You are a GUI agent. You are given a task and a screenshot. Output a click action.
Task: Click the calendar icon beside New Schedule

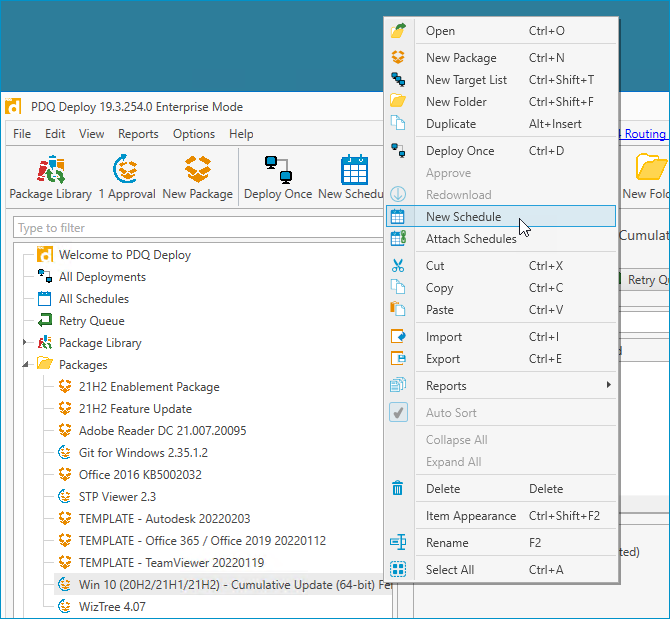coord(398,216)
